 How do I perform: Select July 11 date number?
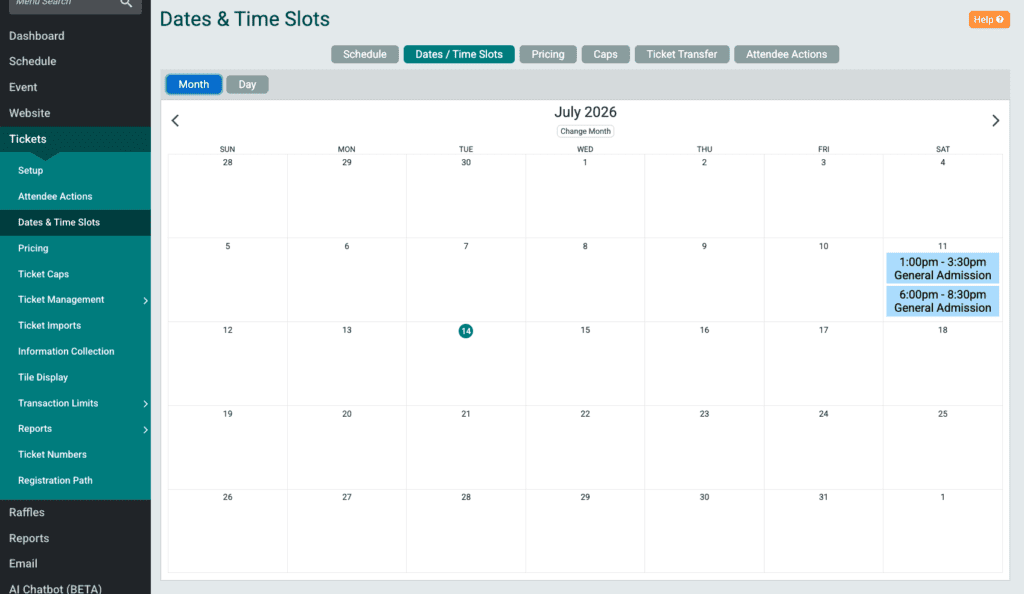[x=942, y=246]
